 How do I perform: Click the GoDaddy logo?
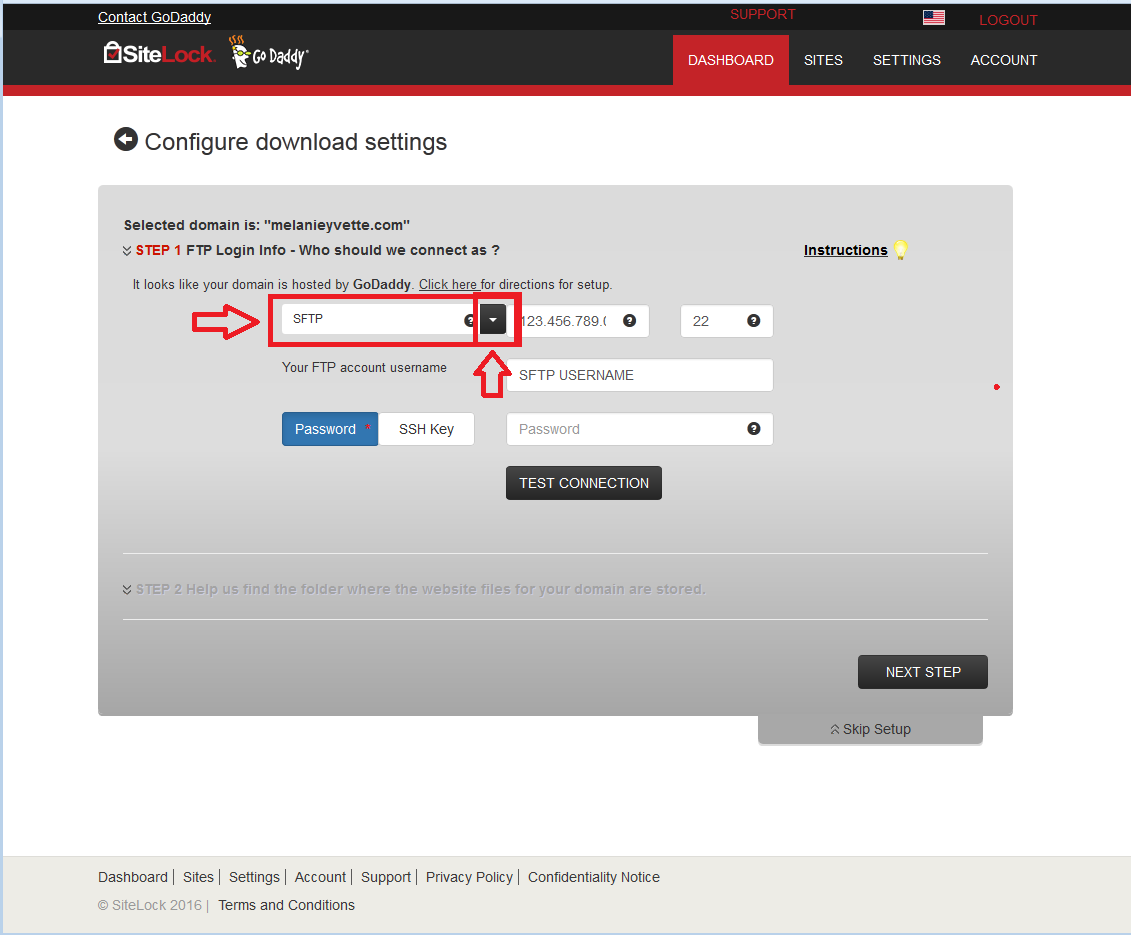pyautogui.click(x=268, y=53)
